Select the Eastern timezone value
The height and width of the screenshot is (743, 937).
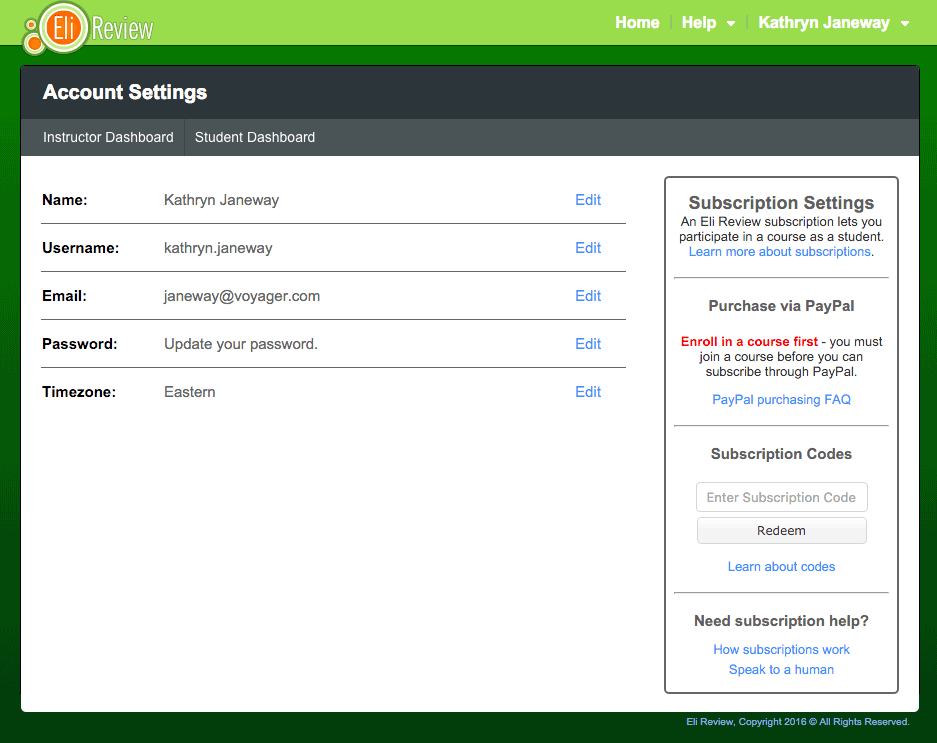point(189,392)
